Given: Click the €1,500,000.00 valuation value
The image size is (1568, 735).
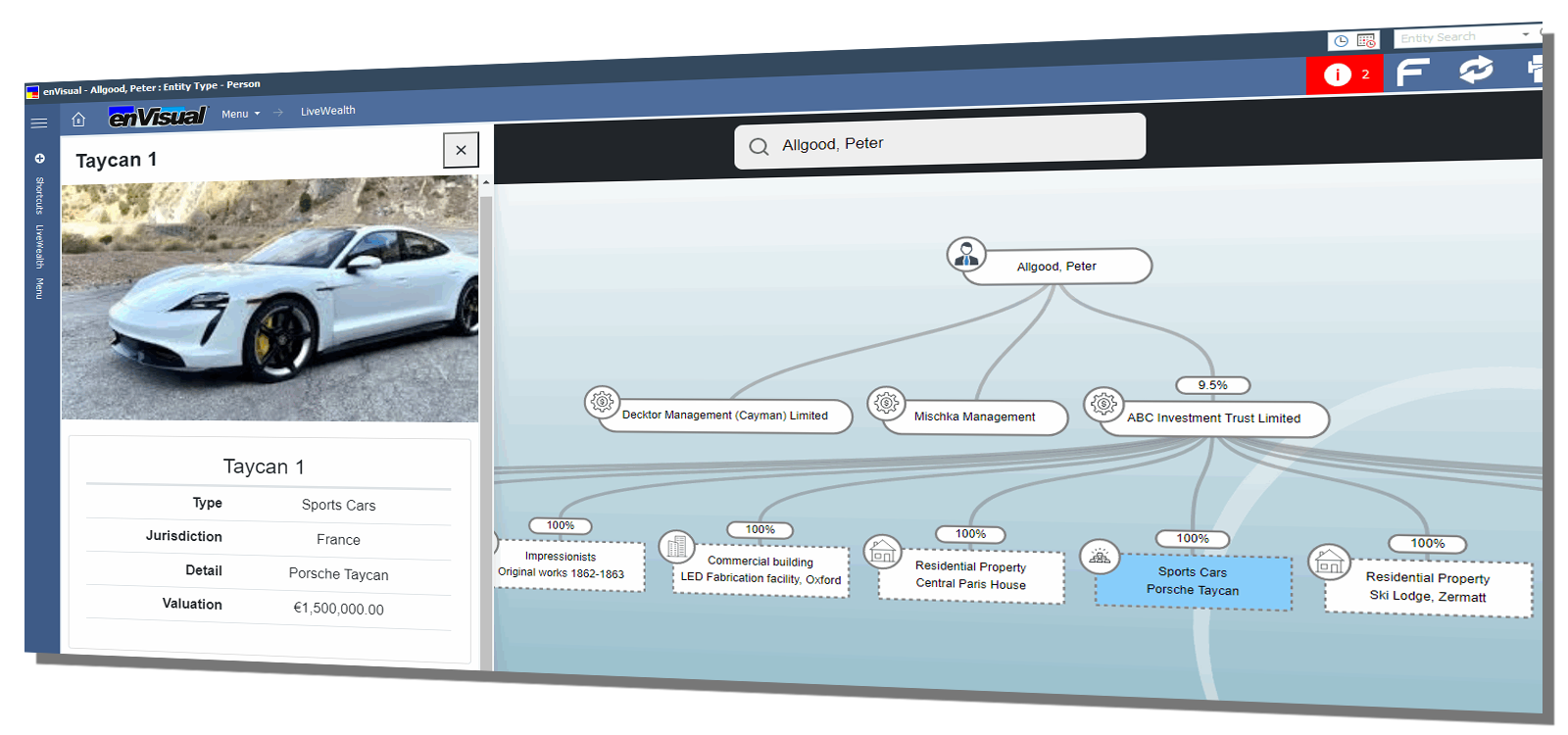Looking at the screenshot, I should 338,610.
